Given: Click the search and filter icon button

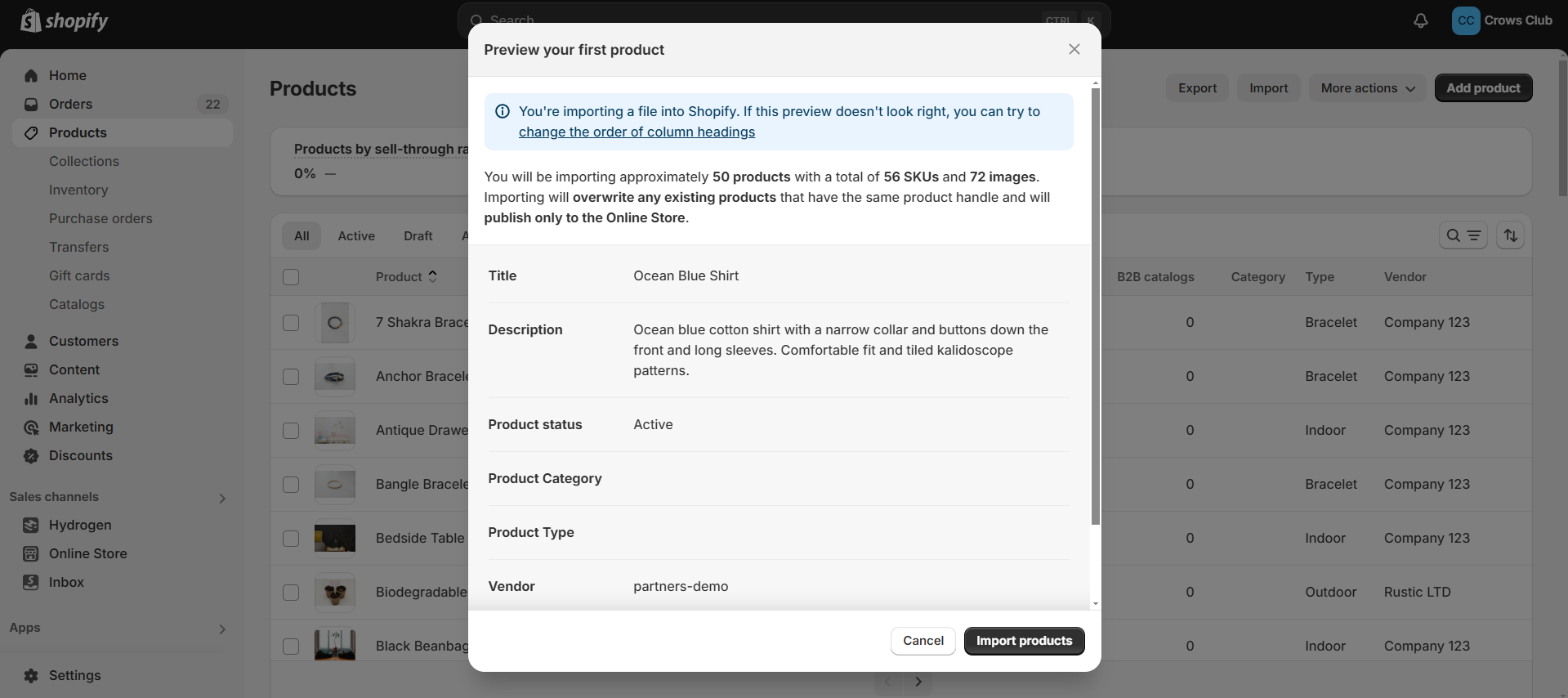Looking at the screenshot, I should click(1463, 235).
